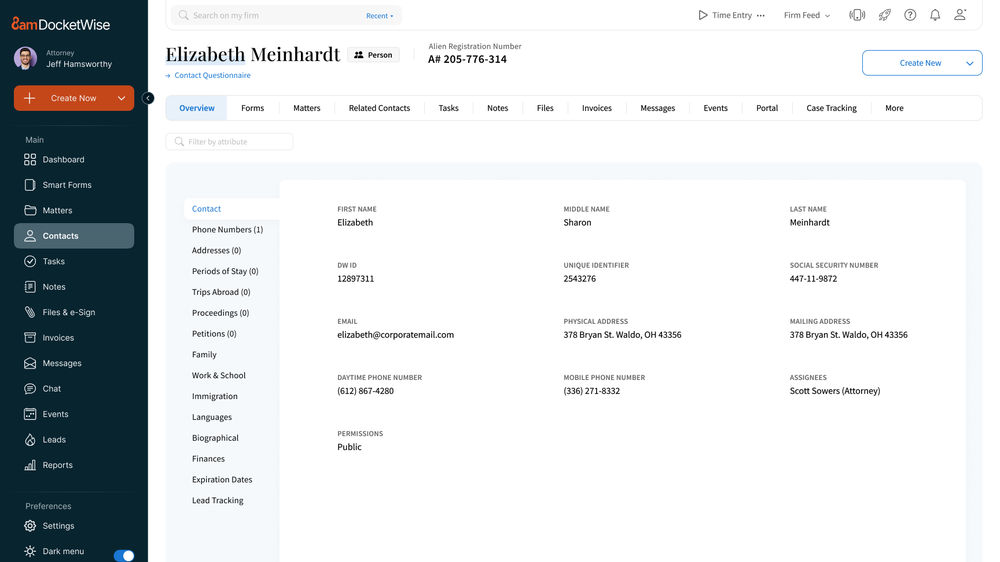Open the More tab menu
The image size is (1000, 562).
(x=894, y=108)
